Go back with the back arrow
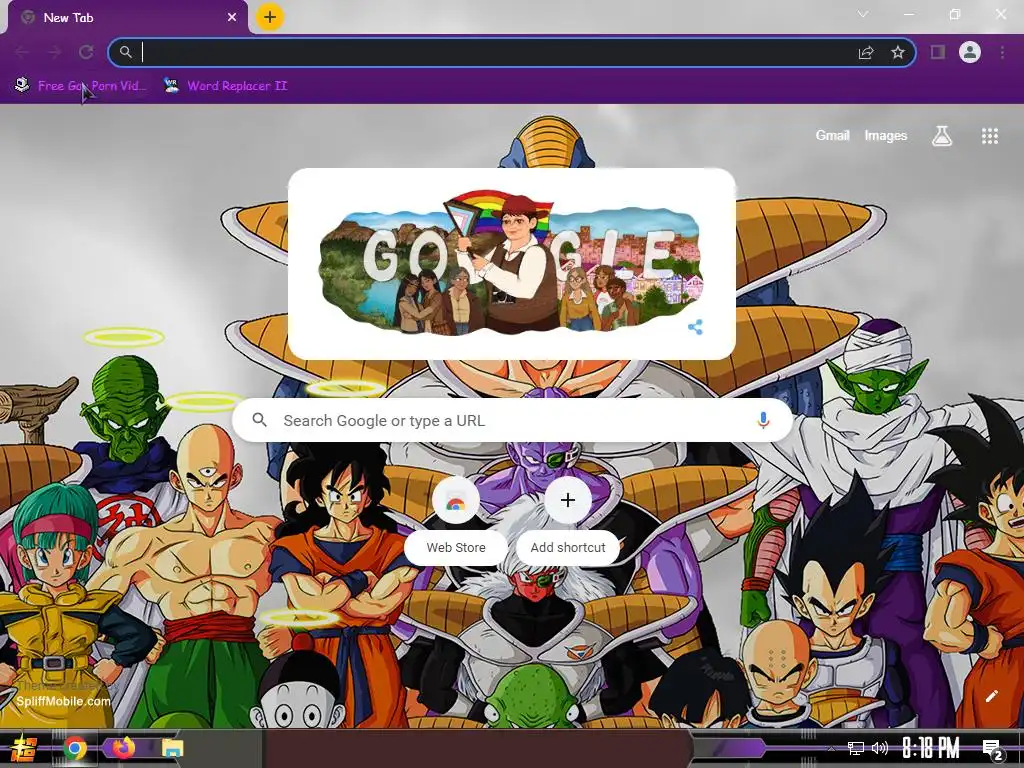Screen dimensions: 1024x768 22,52
